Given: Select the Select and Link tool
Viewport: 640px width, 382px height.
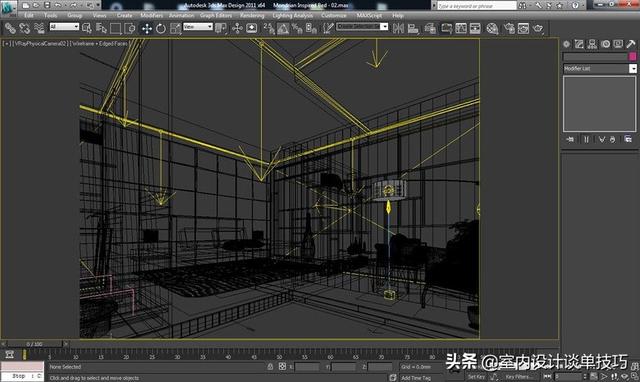Looking at the screenshot, I should pyautogui.click(x=10, y=28).
